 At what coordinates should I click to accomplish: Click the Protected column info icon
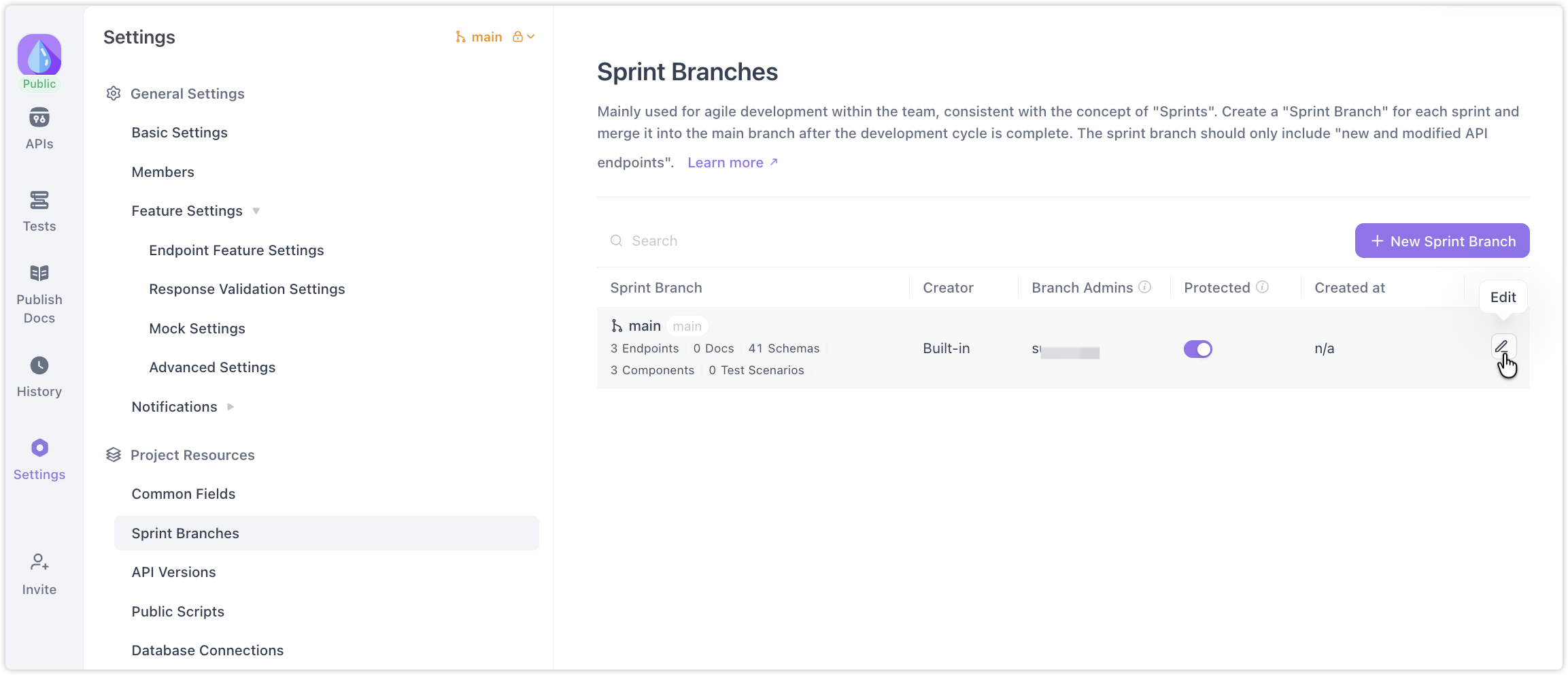click(1263, 287)
